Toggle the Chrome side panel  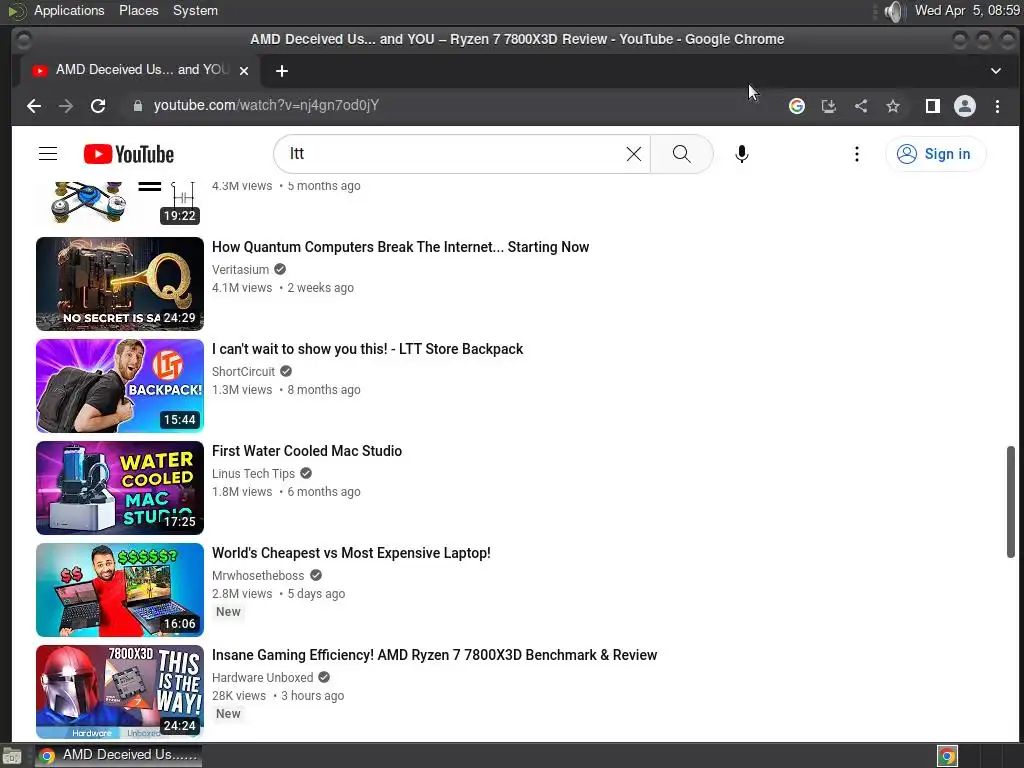tap(933, 106)
